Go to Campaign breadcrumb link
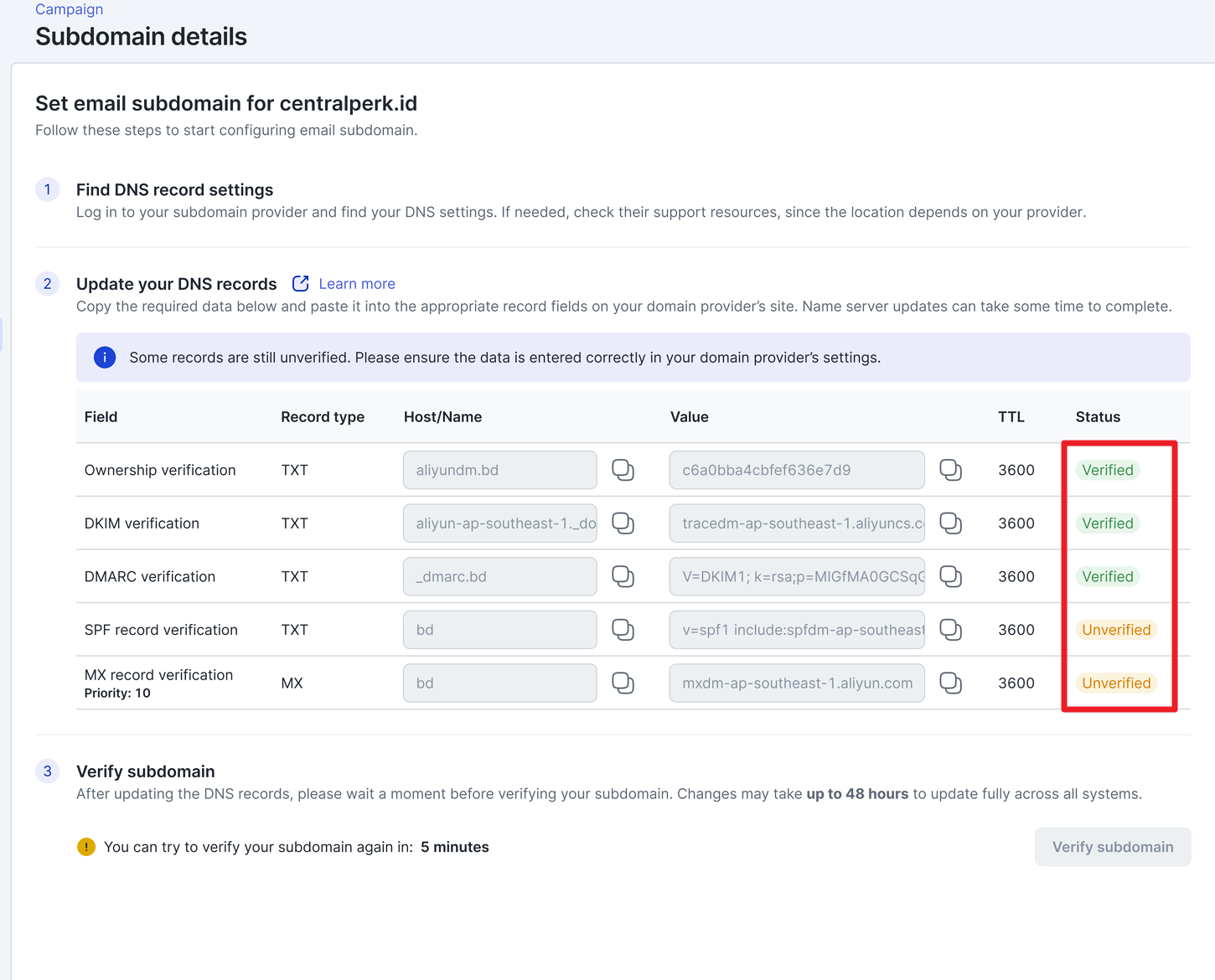Image resolution: width=1215 pixels, height=980 pixels. click(69, 9)
